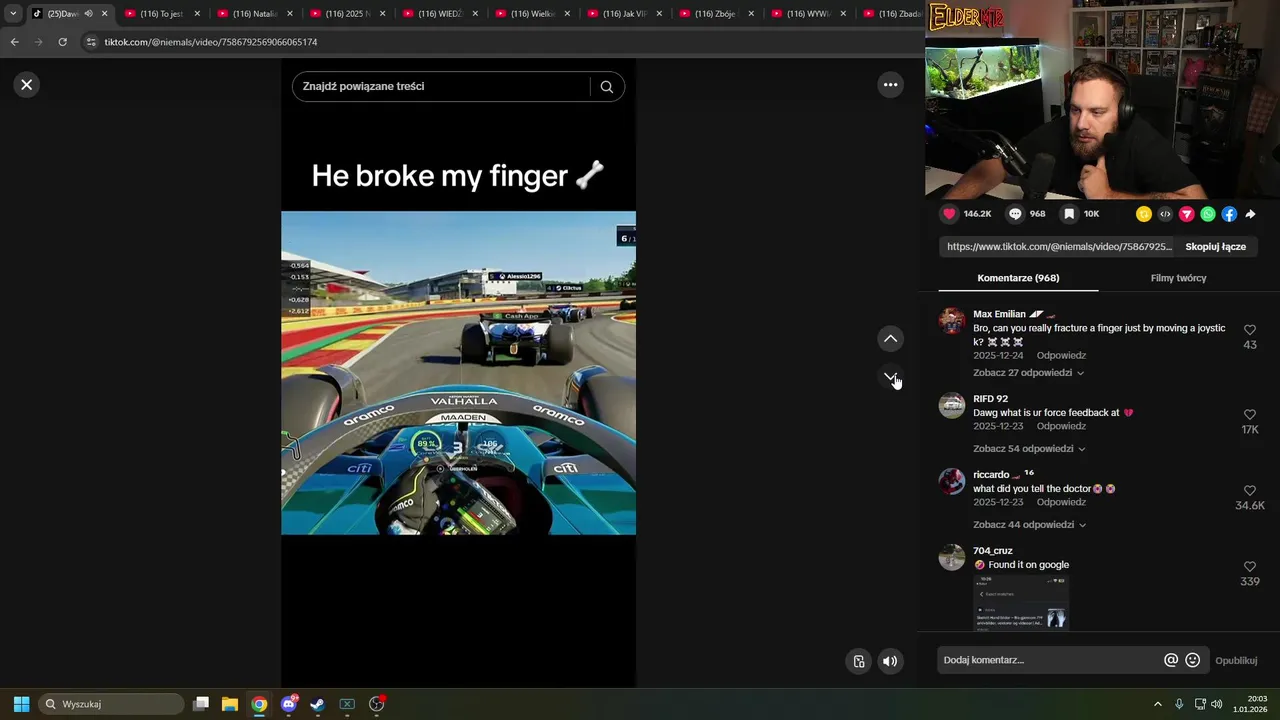Open Steam from the taskbar
Viewport: 1280px width, 720px height.
(317, 704)
